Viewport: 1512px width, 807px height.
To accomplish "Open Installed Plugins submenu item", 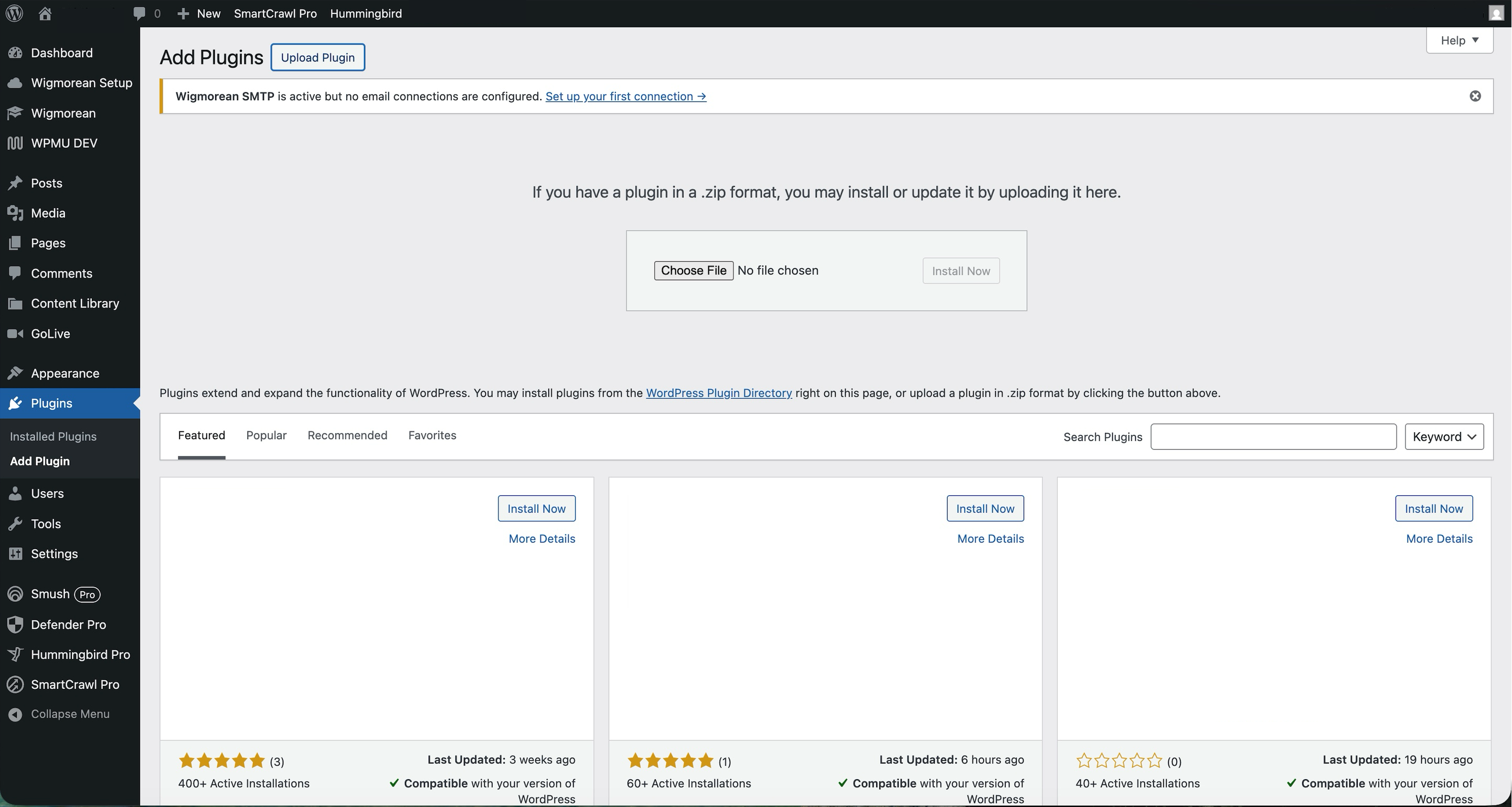I will 54,437.
